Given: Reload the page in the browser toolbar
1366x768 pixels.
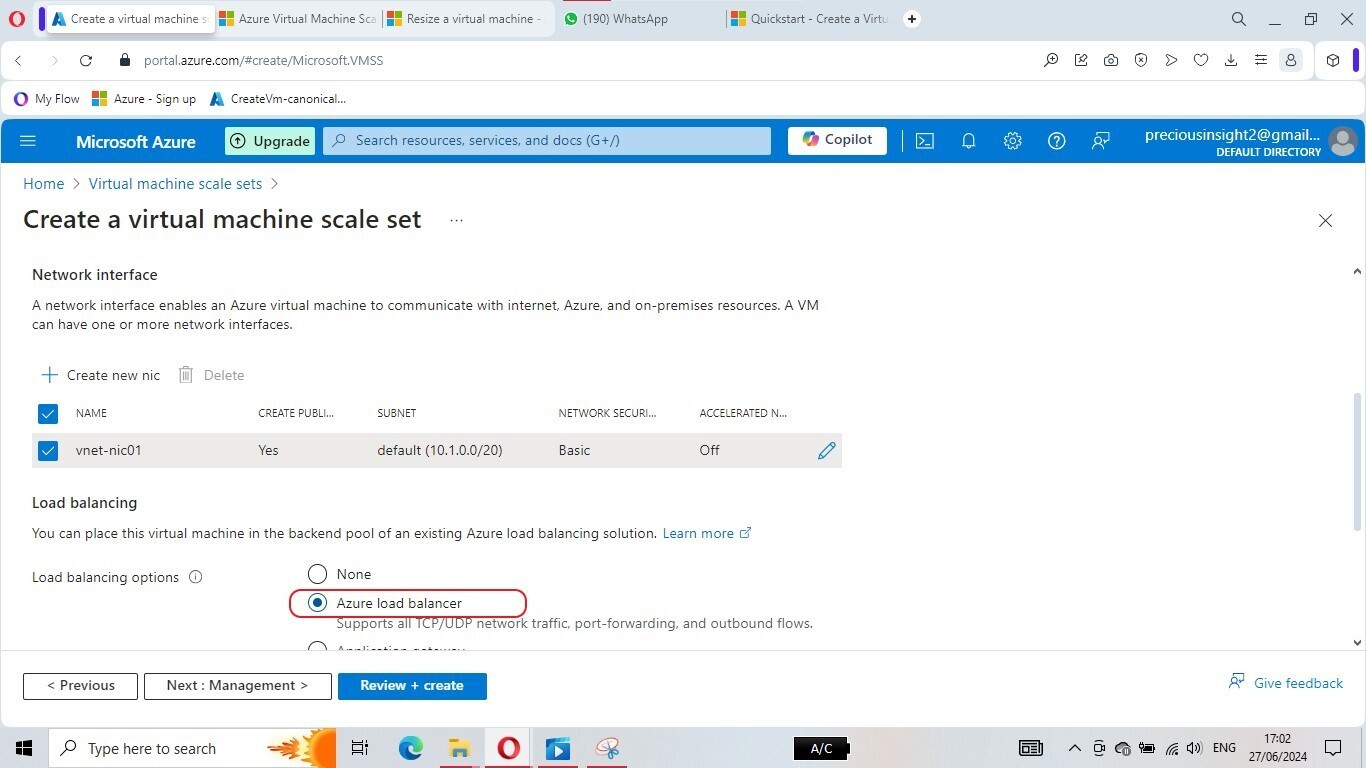Looking at the screenshot, I should point(86,60).
